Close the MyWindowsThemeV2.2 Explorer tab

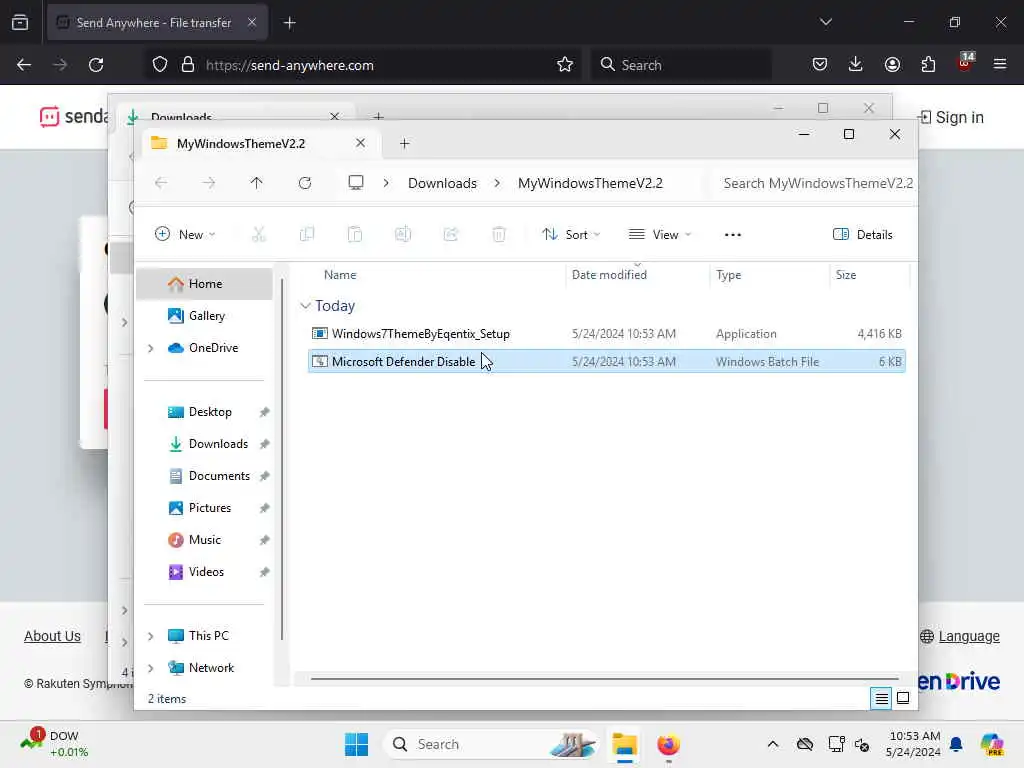point(360,143)
